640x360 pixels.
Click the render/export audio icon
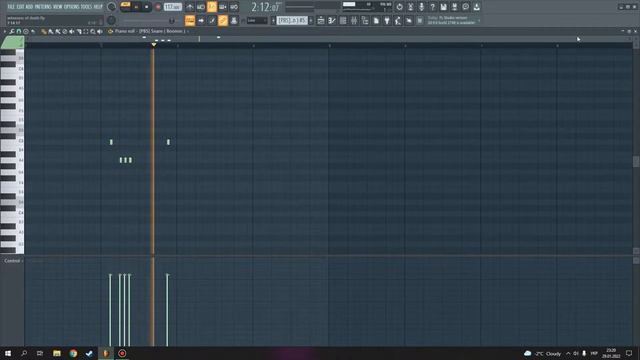point(454,7)
